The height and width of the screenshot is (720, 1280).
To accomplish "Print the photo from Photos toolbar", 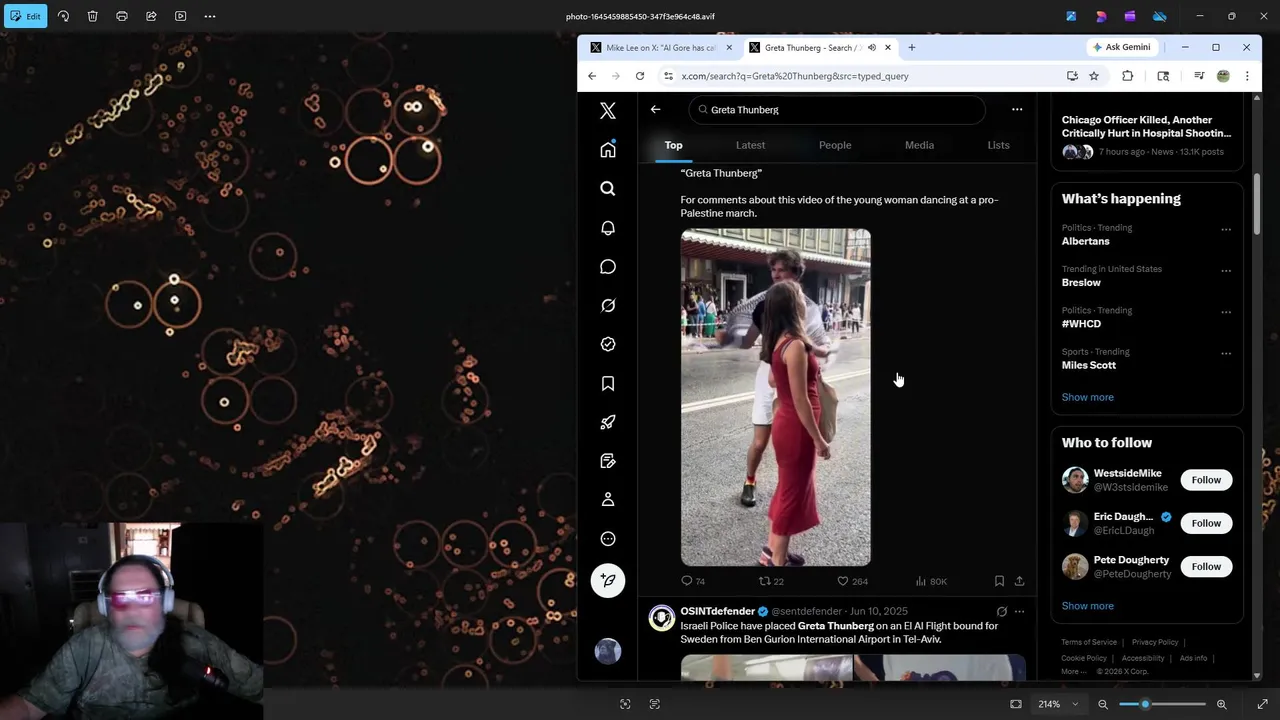I will point(122,16).
